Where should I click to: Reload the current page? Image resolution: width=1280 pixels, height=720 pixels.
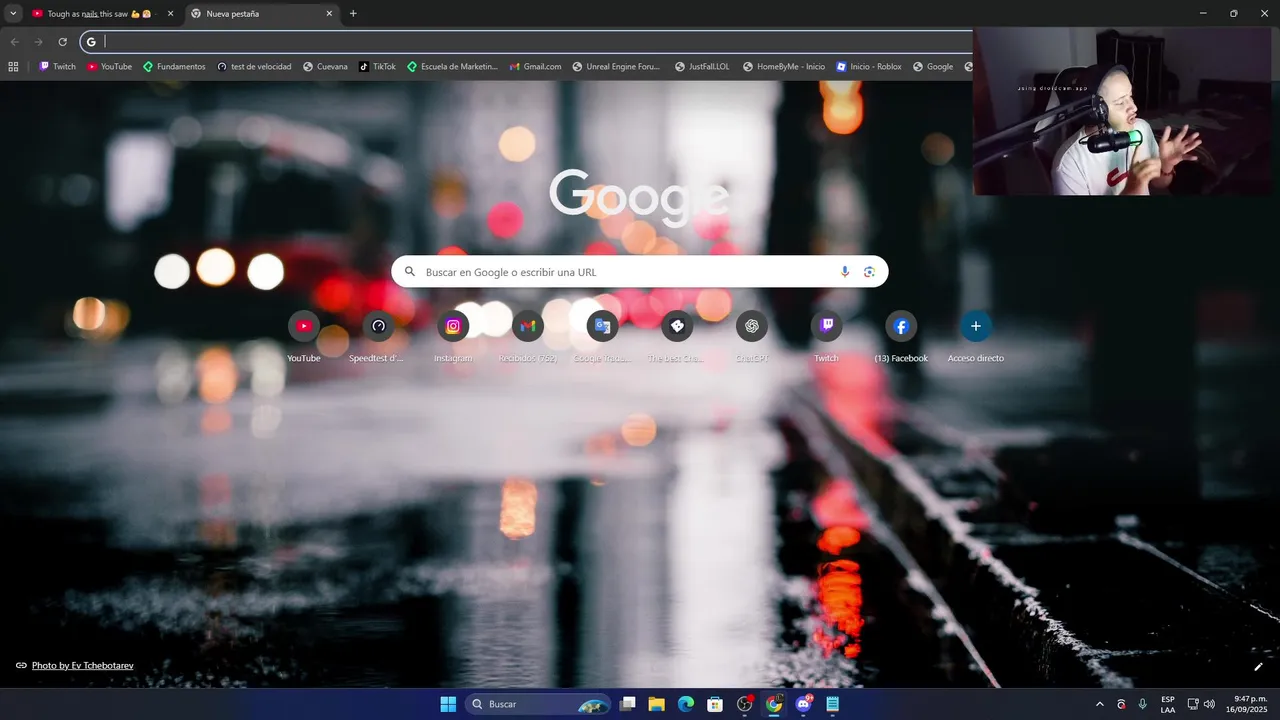62,42
